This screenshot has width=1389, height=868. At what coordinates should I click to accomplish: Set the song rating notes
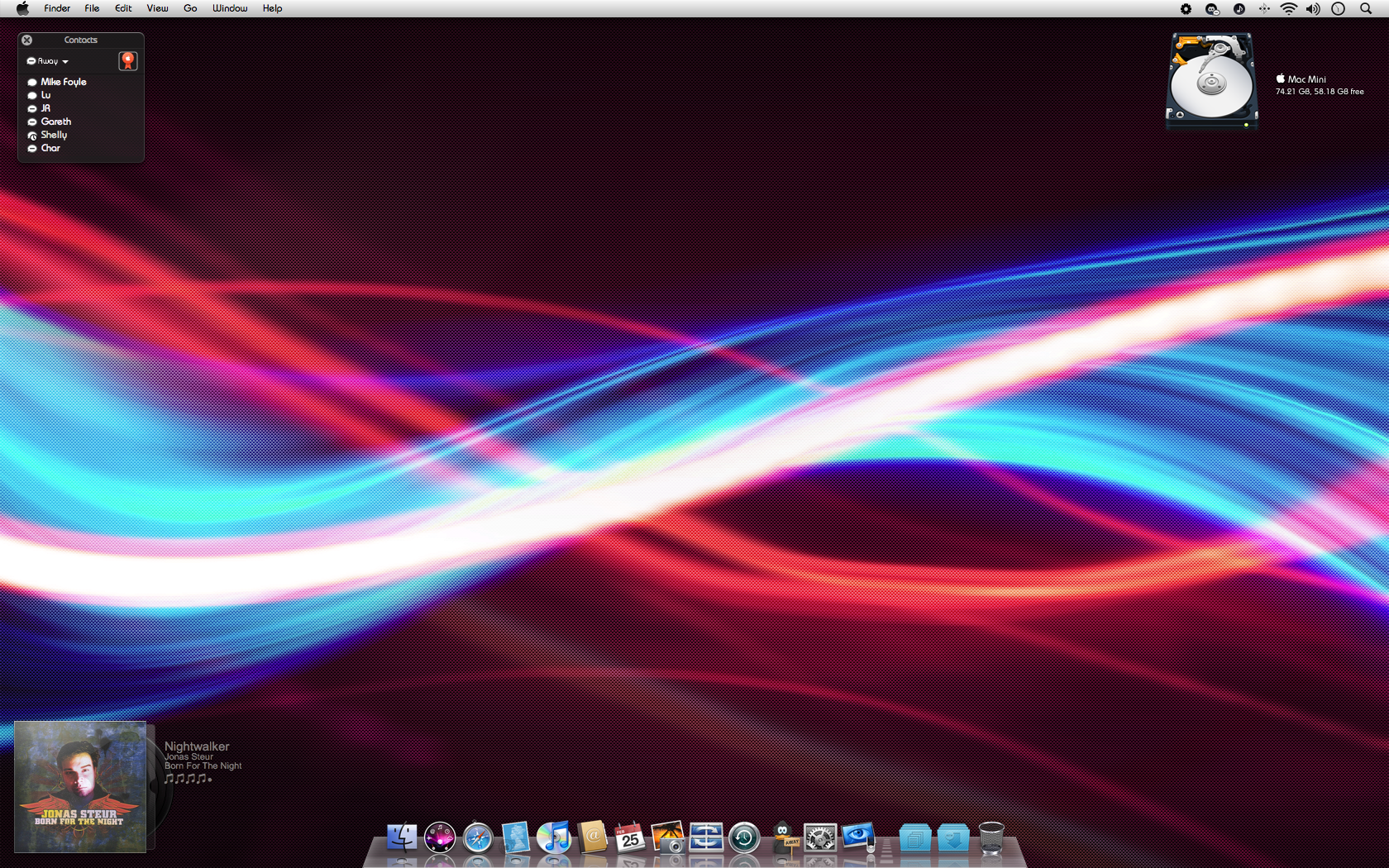pos(188,779)
